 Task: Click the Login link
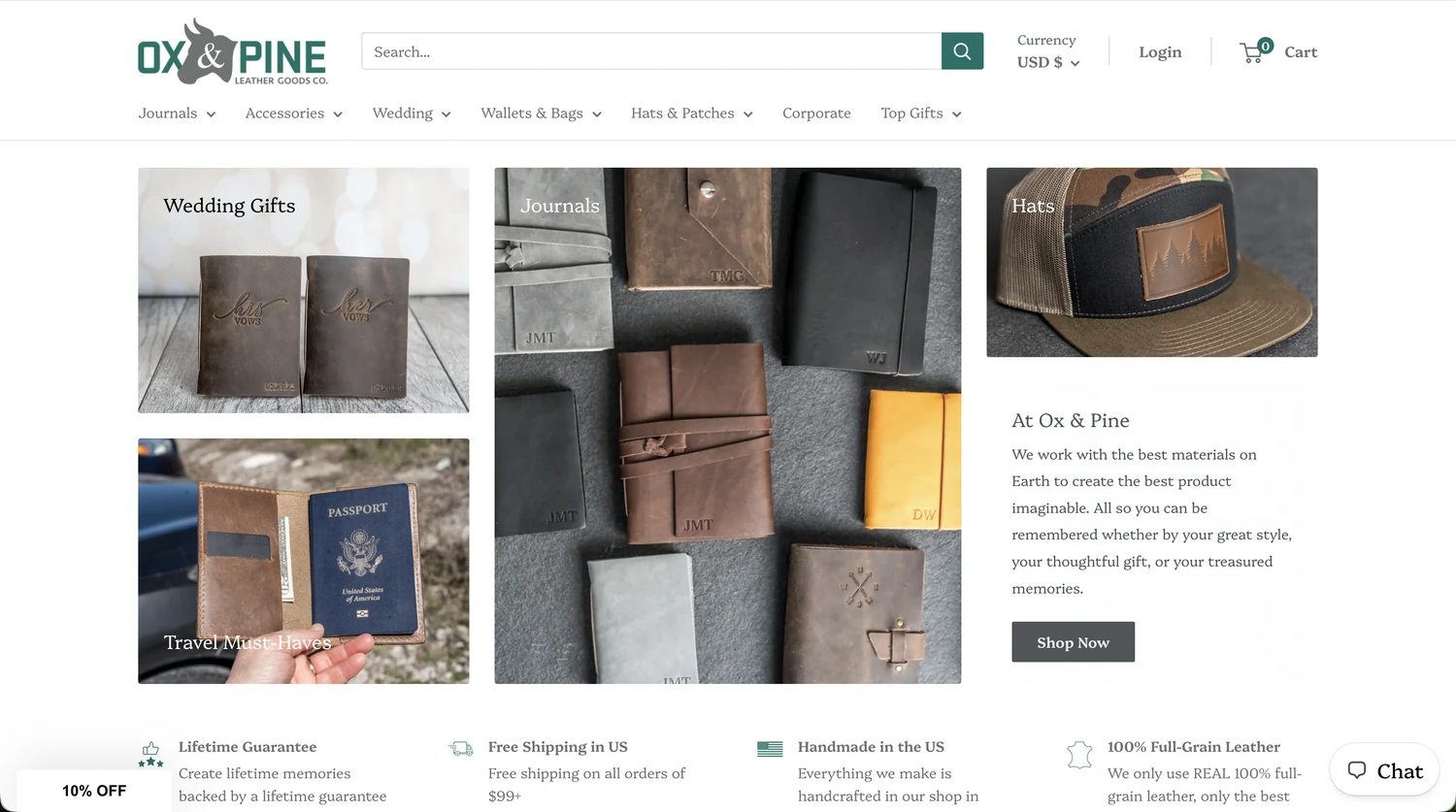pos(1160,51)
